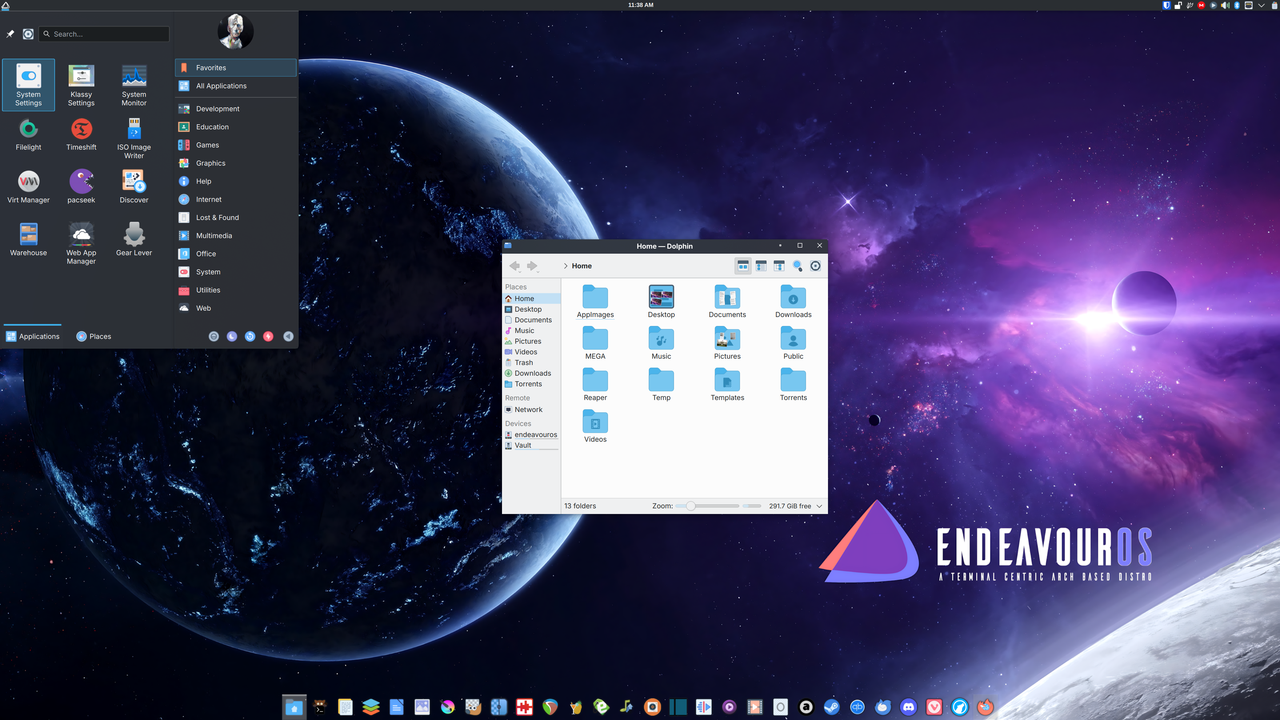
Task: Open Vivaldi from the dock
Action: [x=934, y=707]
